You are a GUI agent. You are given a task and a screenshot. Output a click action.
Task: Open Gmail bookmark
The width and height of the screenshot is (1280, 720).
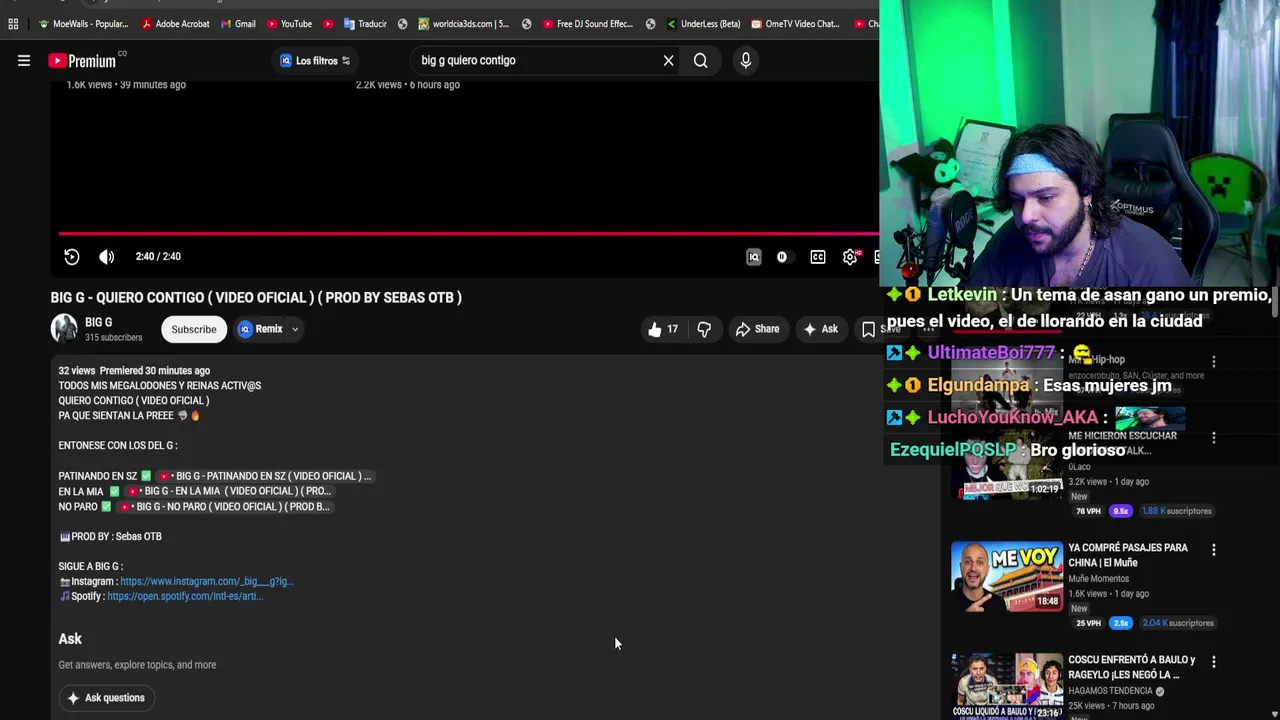click(x=238, y=24)
